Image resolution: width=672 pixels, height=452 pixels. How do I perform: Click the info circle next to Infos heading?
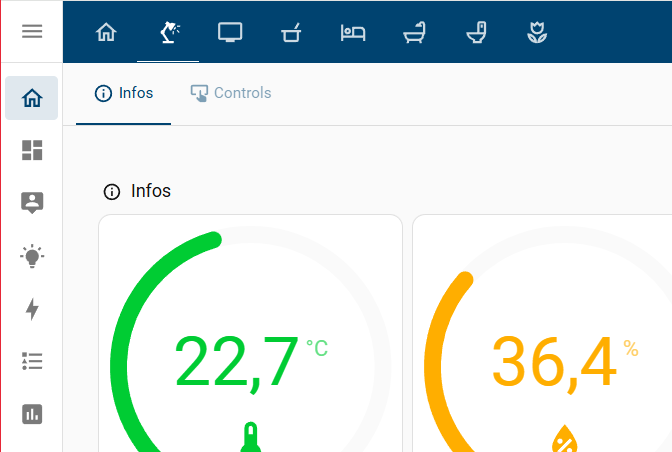[x=112, y=192]
